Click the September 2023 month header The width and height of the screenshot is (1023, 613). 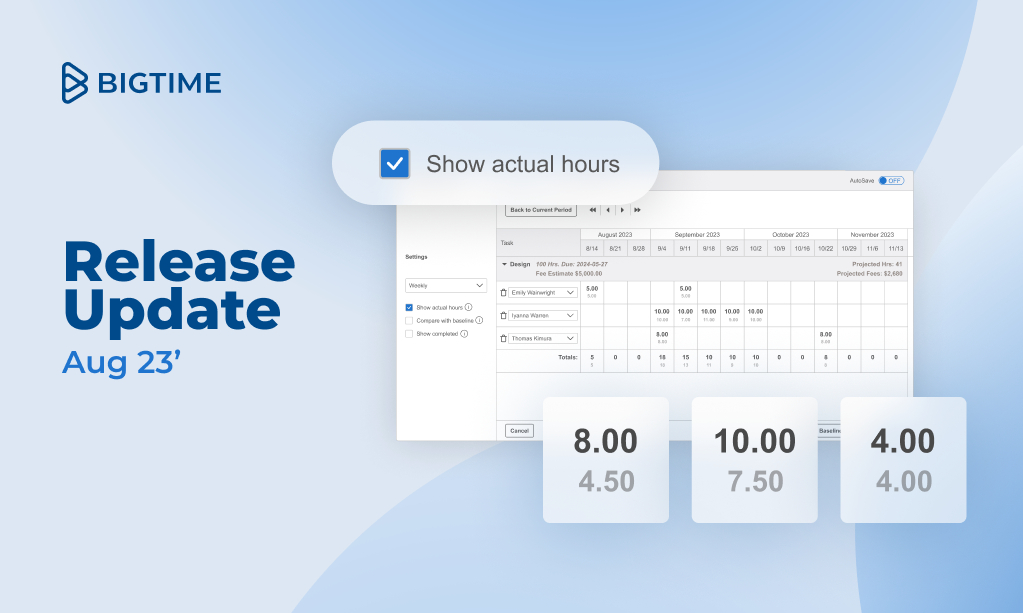click(697, 235)
